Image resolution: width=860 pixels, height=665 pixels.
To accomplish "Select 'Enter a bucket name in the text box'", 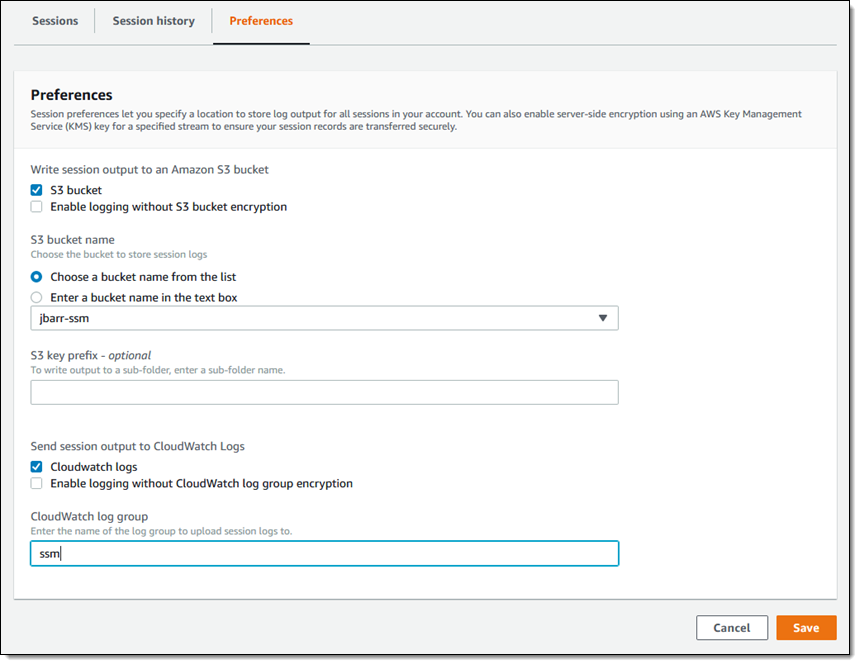I will pos(37,297).
